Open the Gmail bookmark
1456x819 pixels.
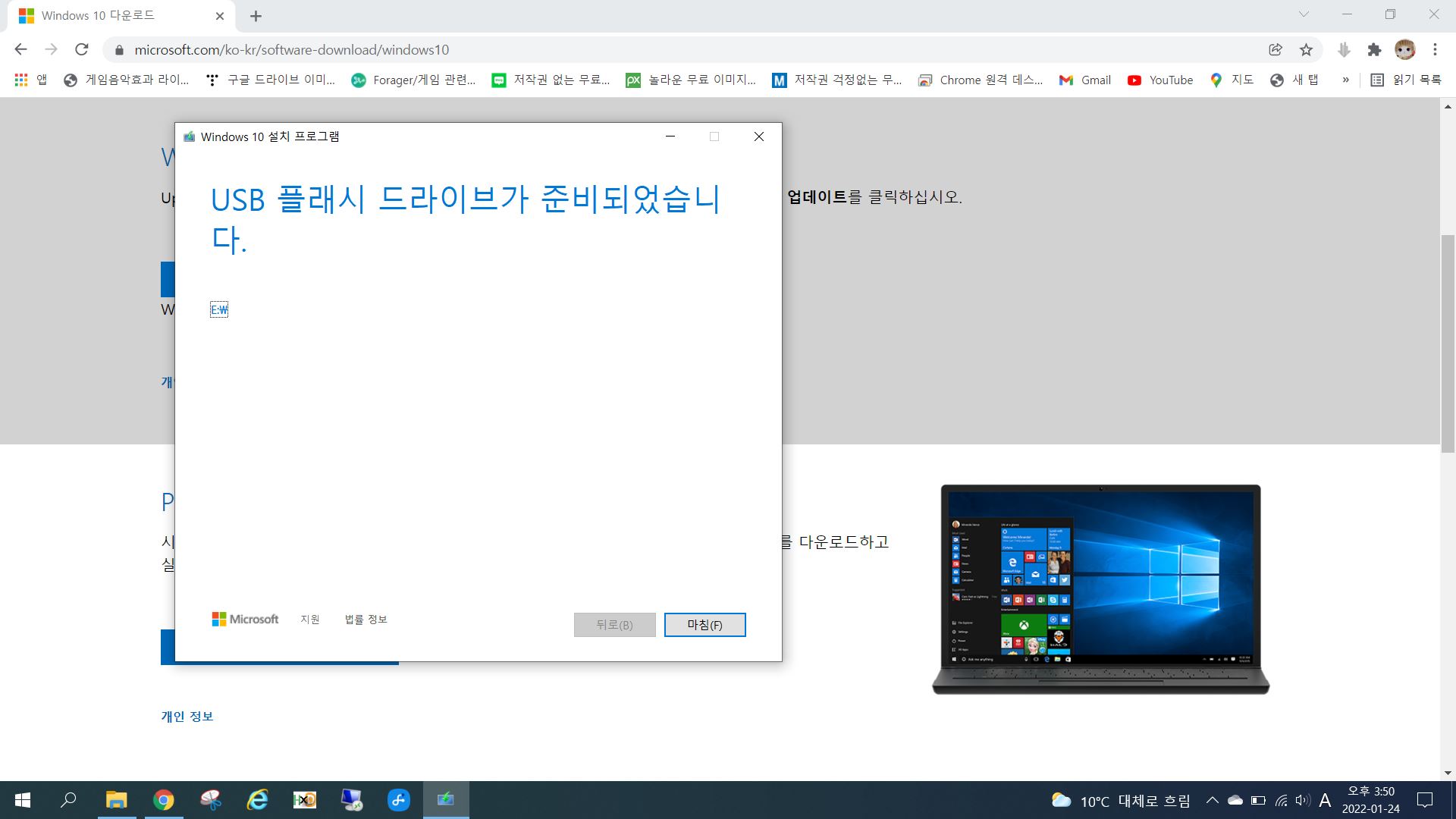(x=1086, y=80)
